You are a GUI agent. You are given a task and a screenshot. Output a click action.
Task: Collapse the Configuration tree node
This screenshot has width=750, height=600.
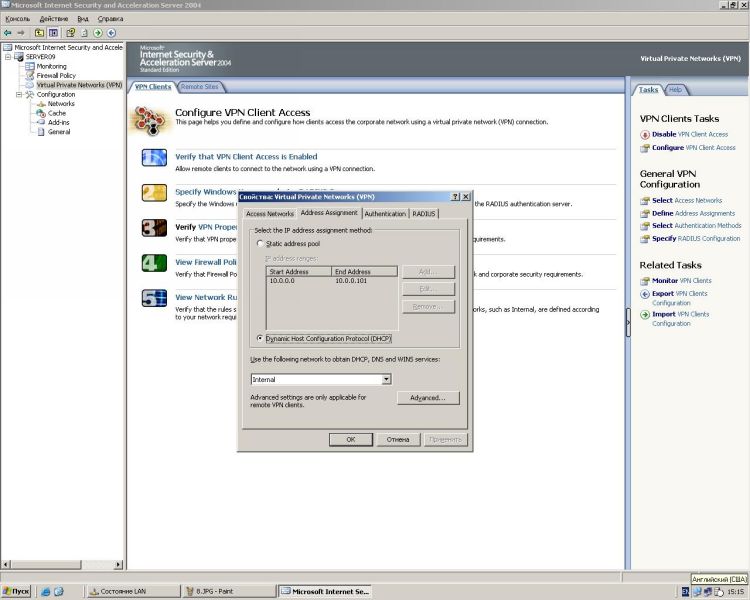tap(19, 95)
